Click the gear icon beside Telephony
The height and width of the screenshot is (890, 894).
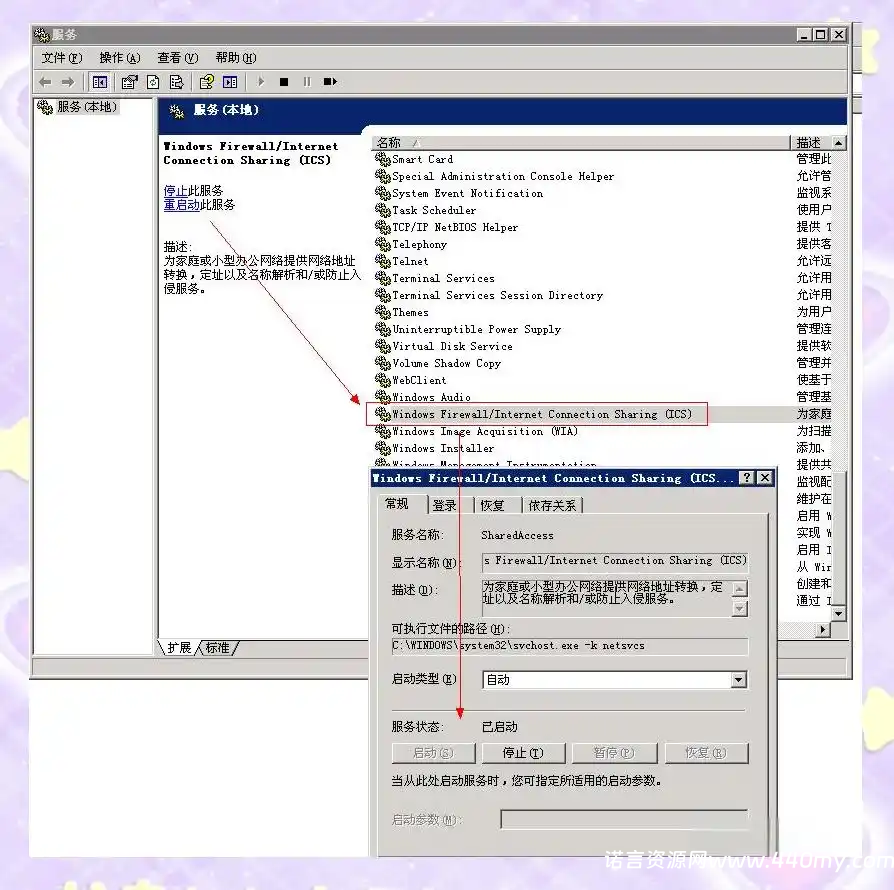(383, 244)
